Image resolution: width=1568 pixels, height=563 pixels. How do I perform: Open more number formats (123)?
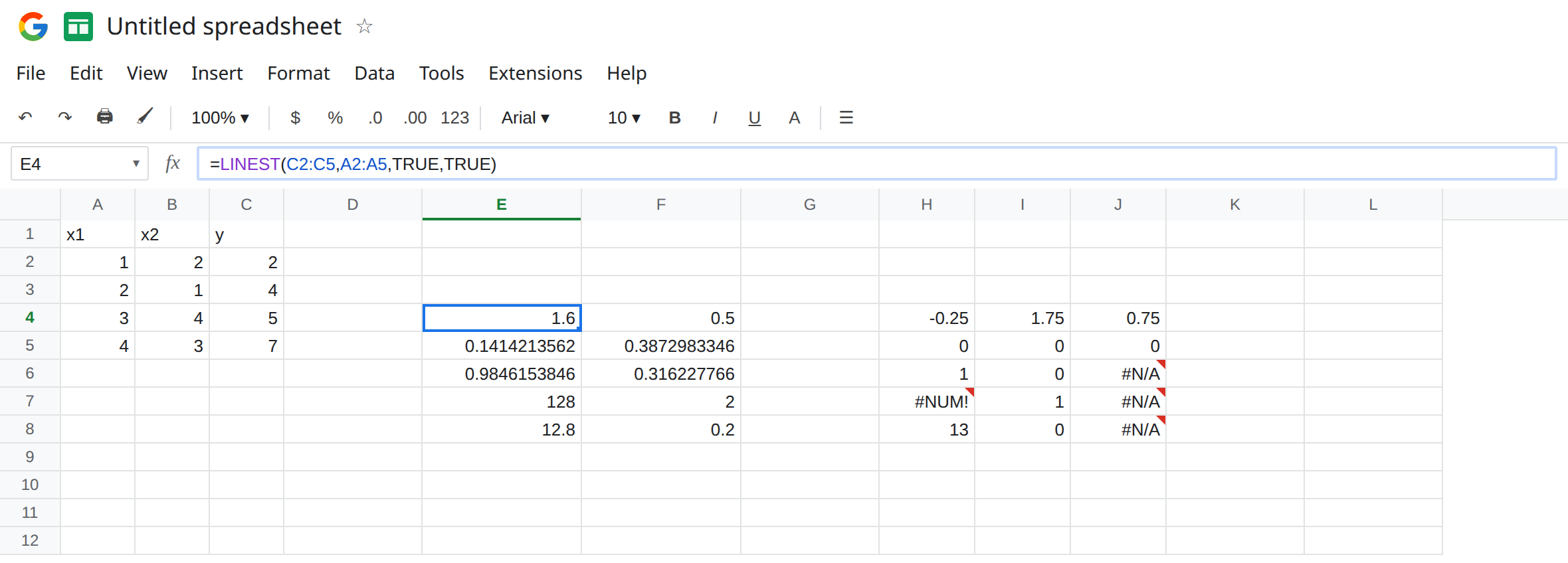455,118
